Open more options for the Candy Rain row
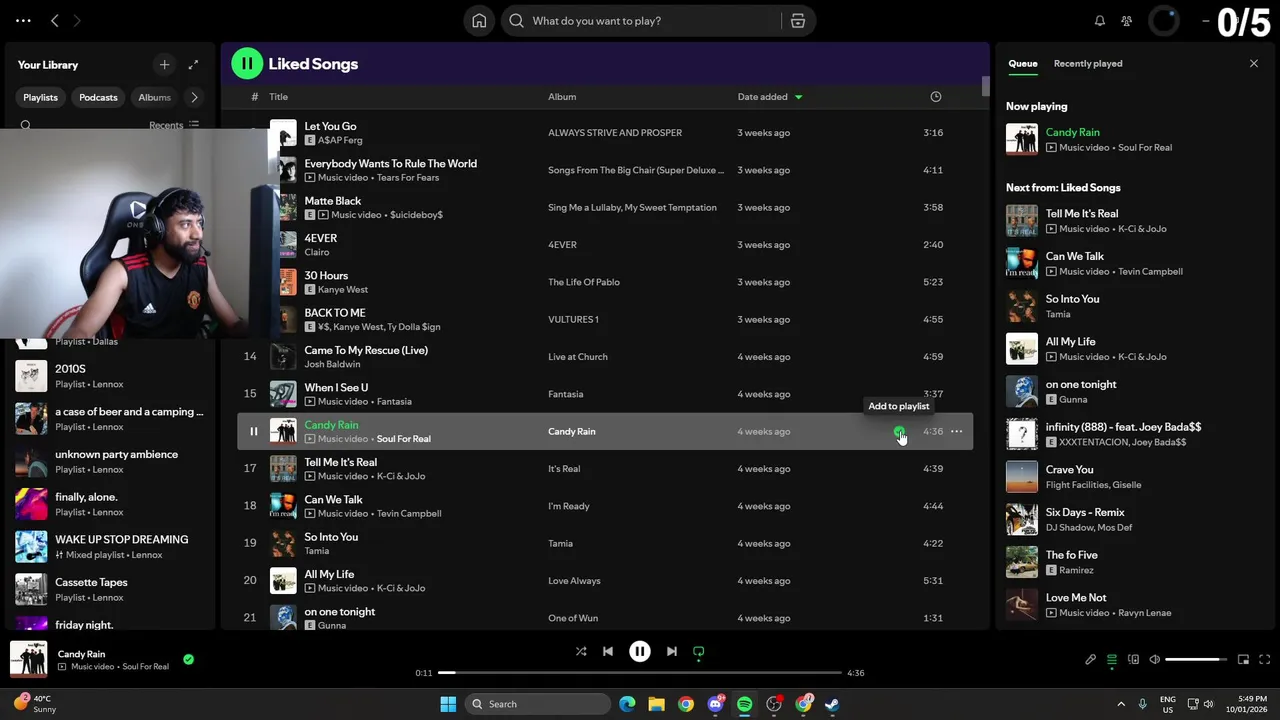The image size is (1280, 720). [x=956, y=431]
